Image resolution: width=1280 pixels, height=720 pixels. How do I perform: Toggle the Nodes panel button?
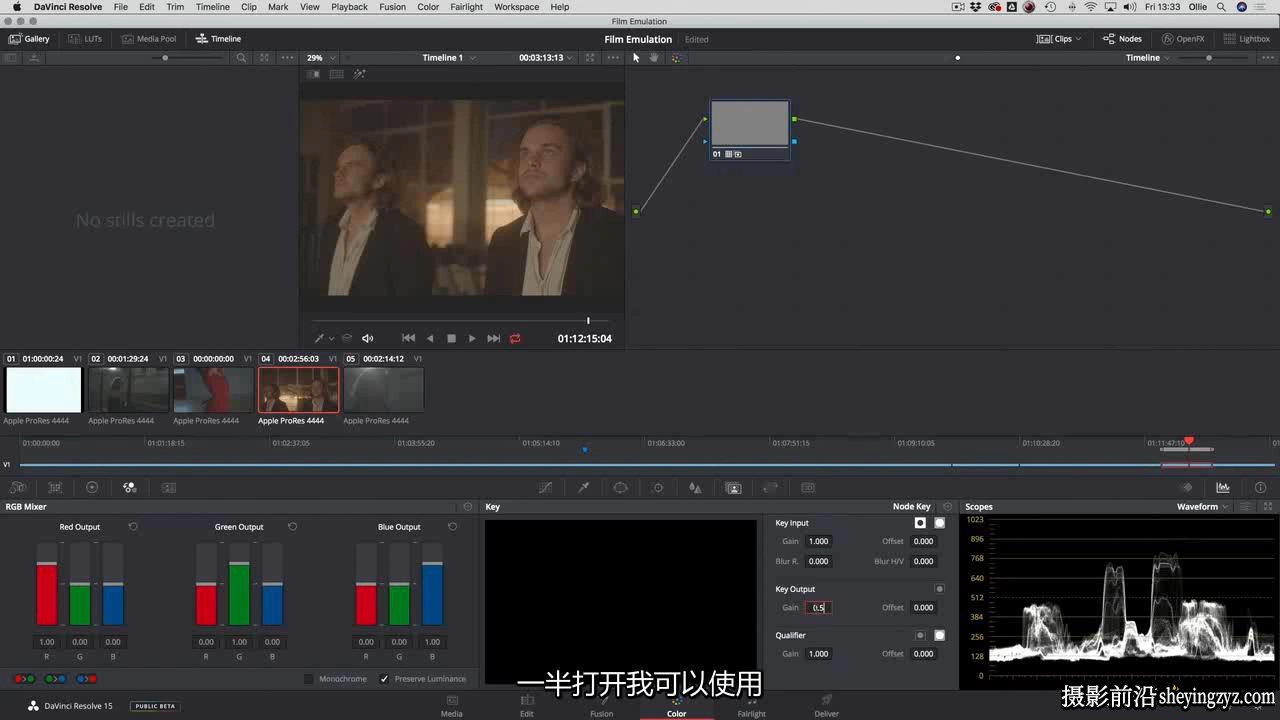[x=1122, y=39]
